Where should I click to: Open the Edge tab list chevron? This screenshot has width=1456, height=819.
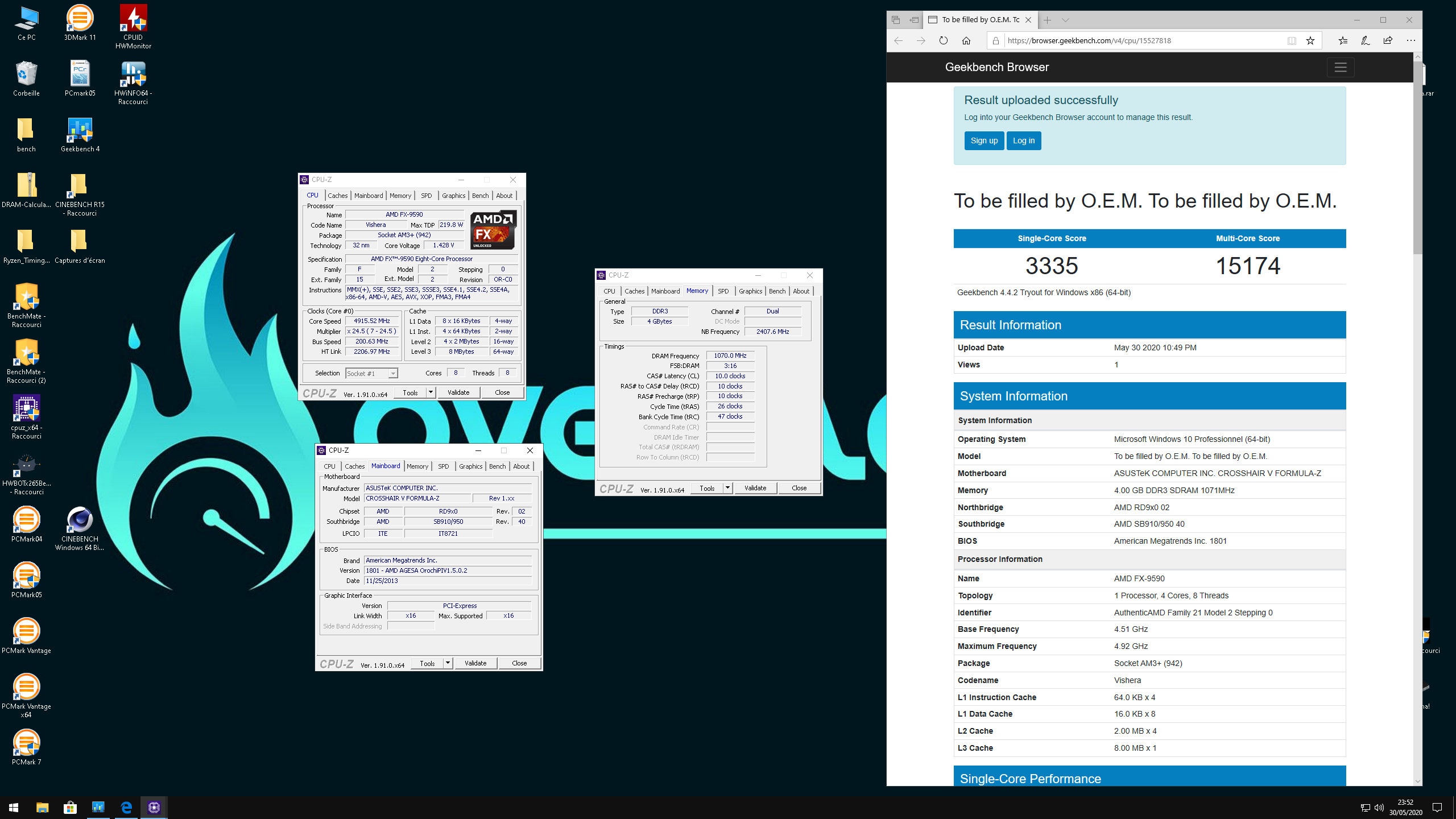1065,20
